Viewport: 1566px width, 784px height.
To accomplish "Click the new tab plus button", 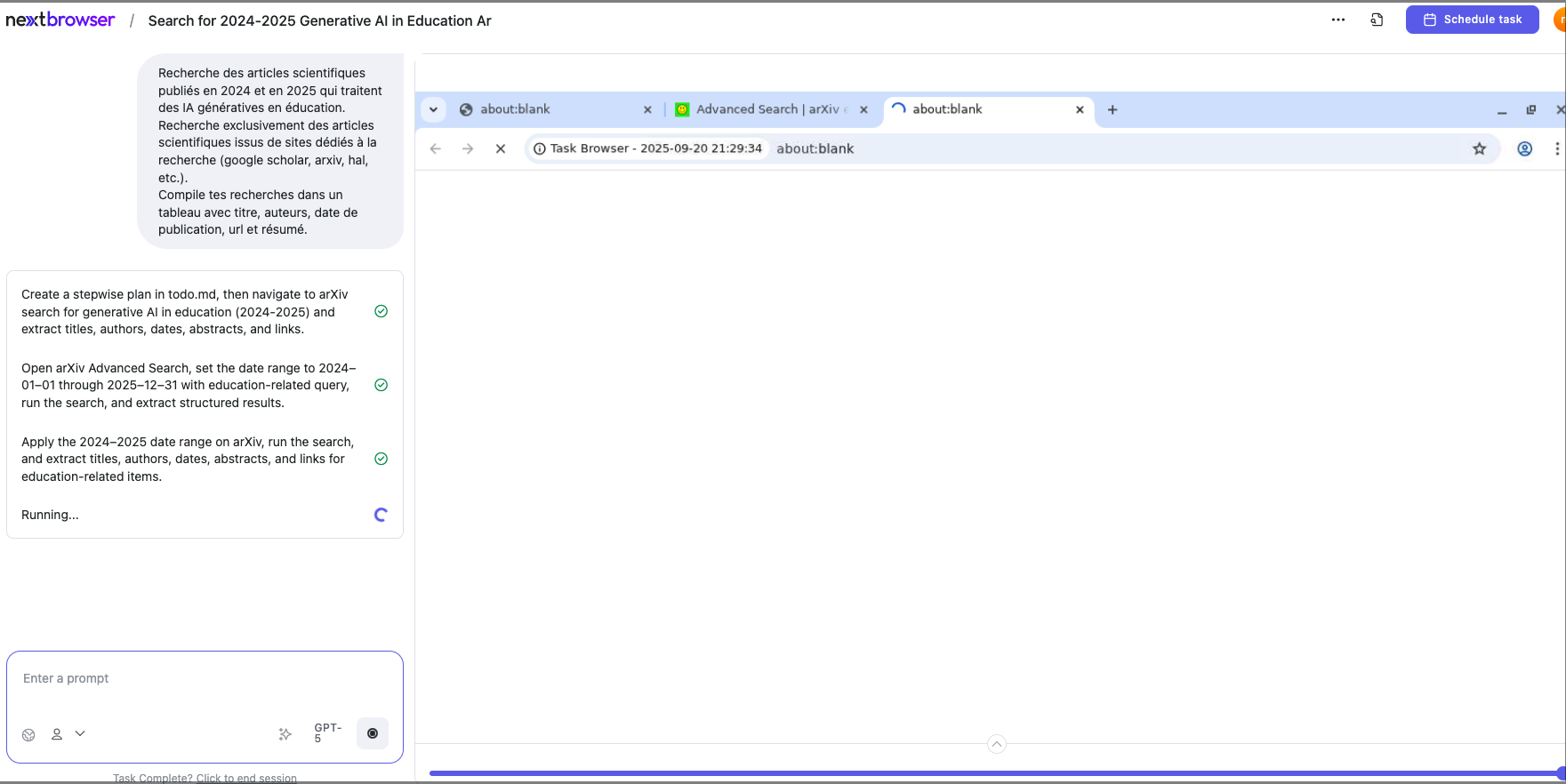I will pyautogui.click(x=1112, y=109).
